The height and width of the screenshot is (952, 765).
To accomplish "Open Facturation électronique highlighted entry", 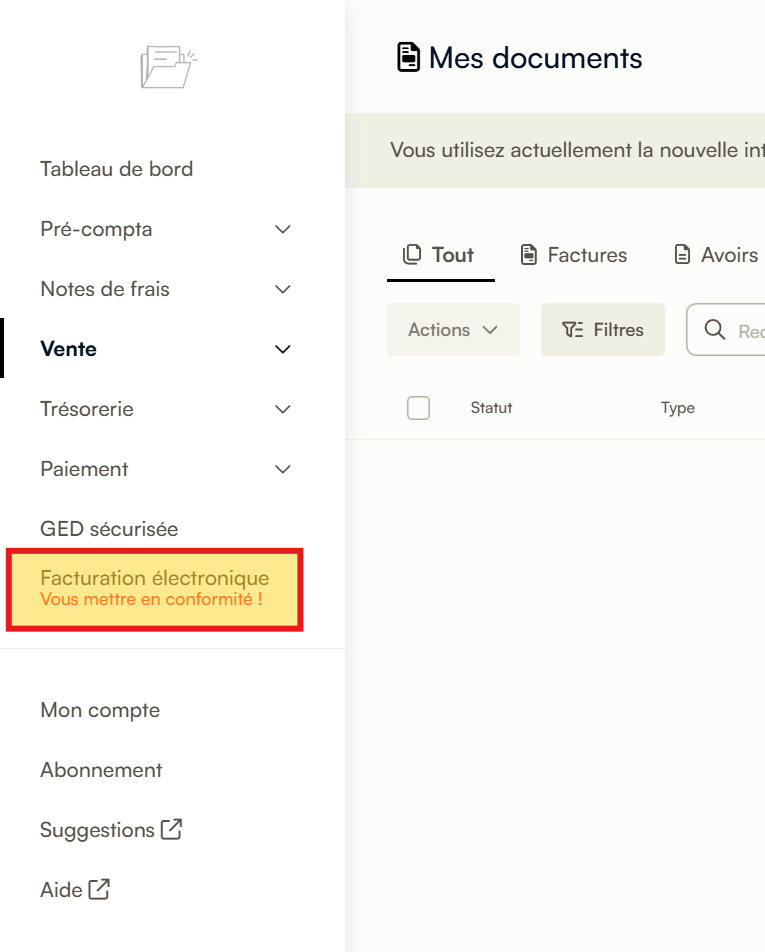I will [x=155, y=590].
